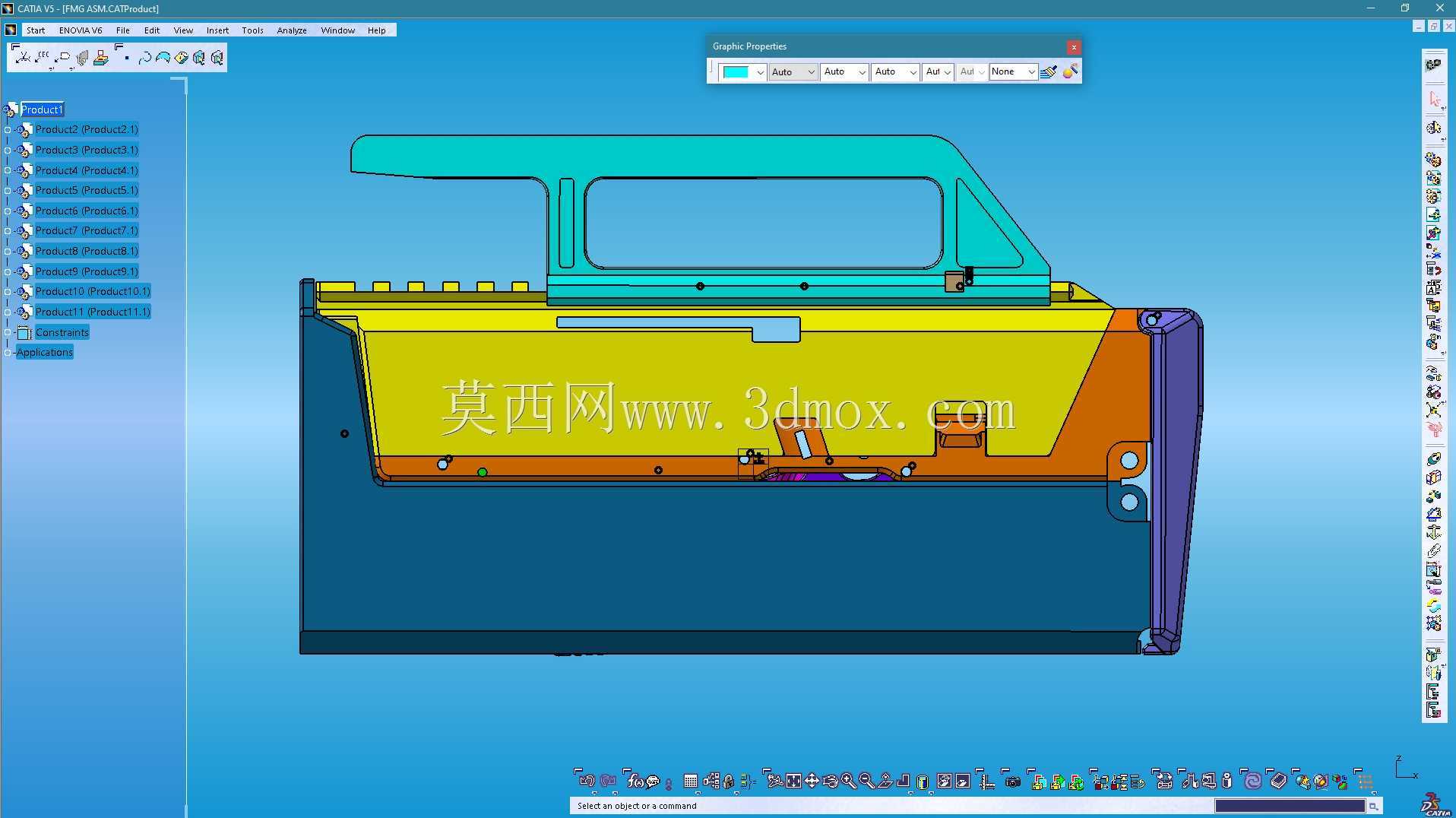This screenshot has height=818, width=1456.
Task: Click the Normal View icon
Action: tap(885, 781)
